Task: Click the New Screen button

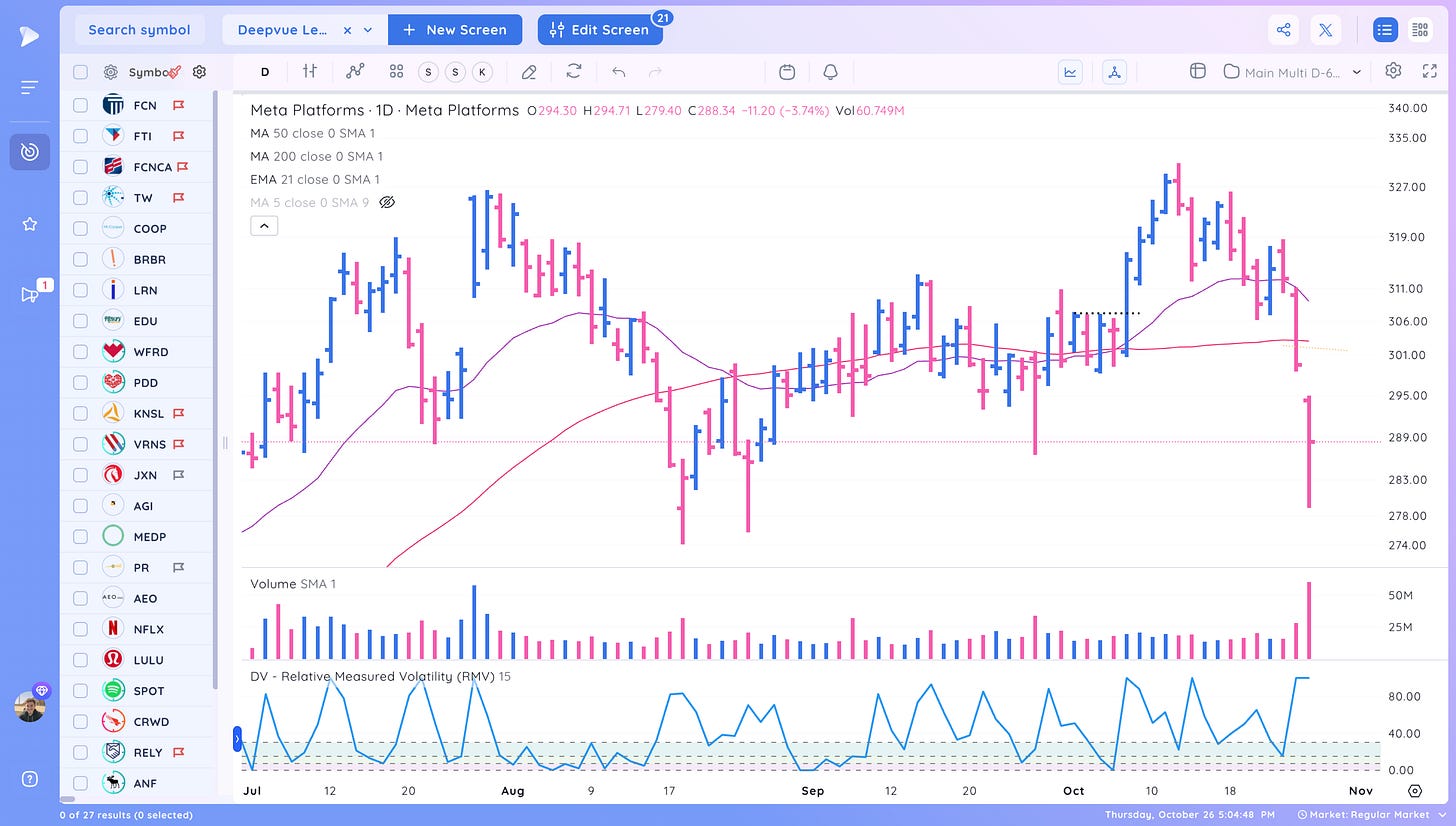Action: click(x=455, y=30)
